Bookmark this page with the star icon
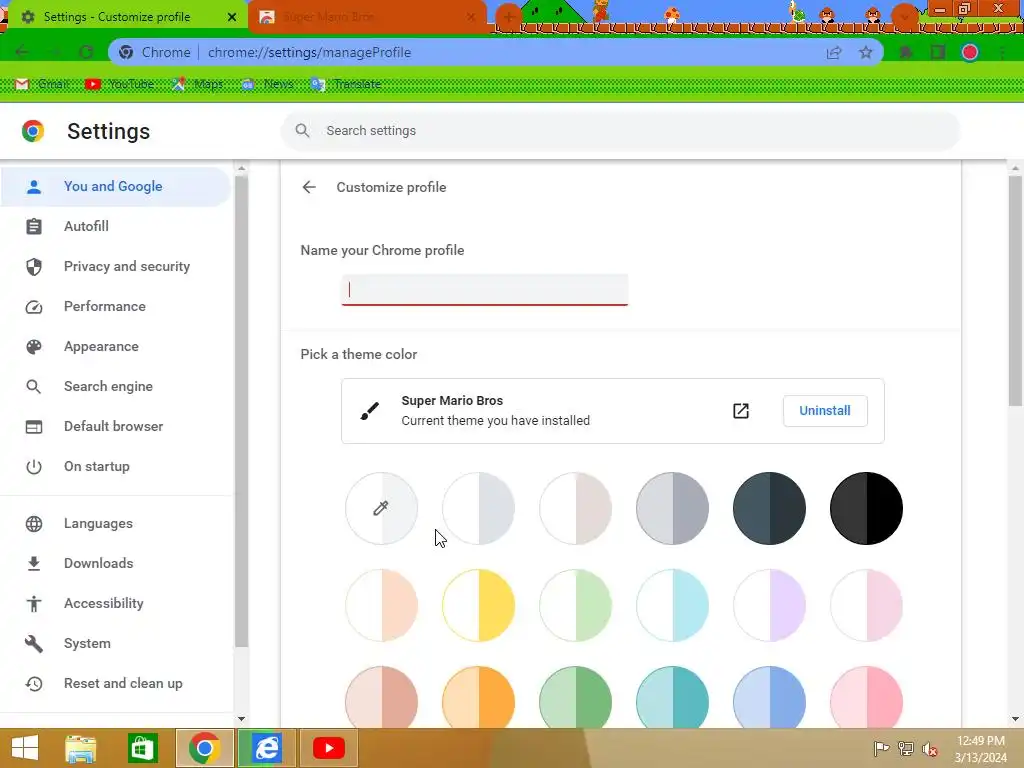This screenshot has width=1024, height=768. click(x=866, y=52)
